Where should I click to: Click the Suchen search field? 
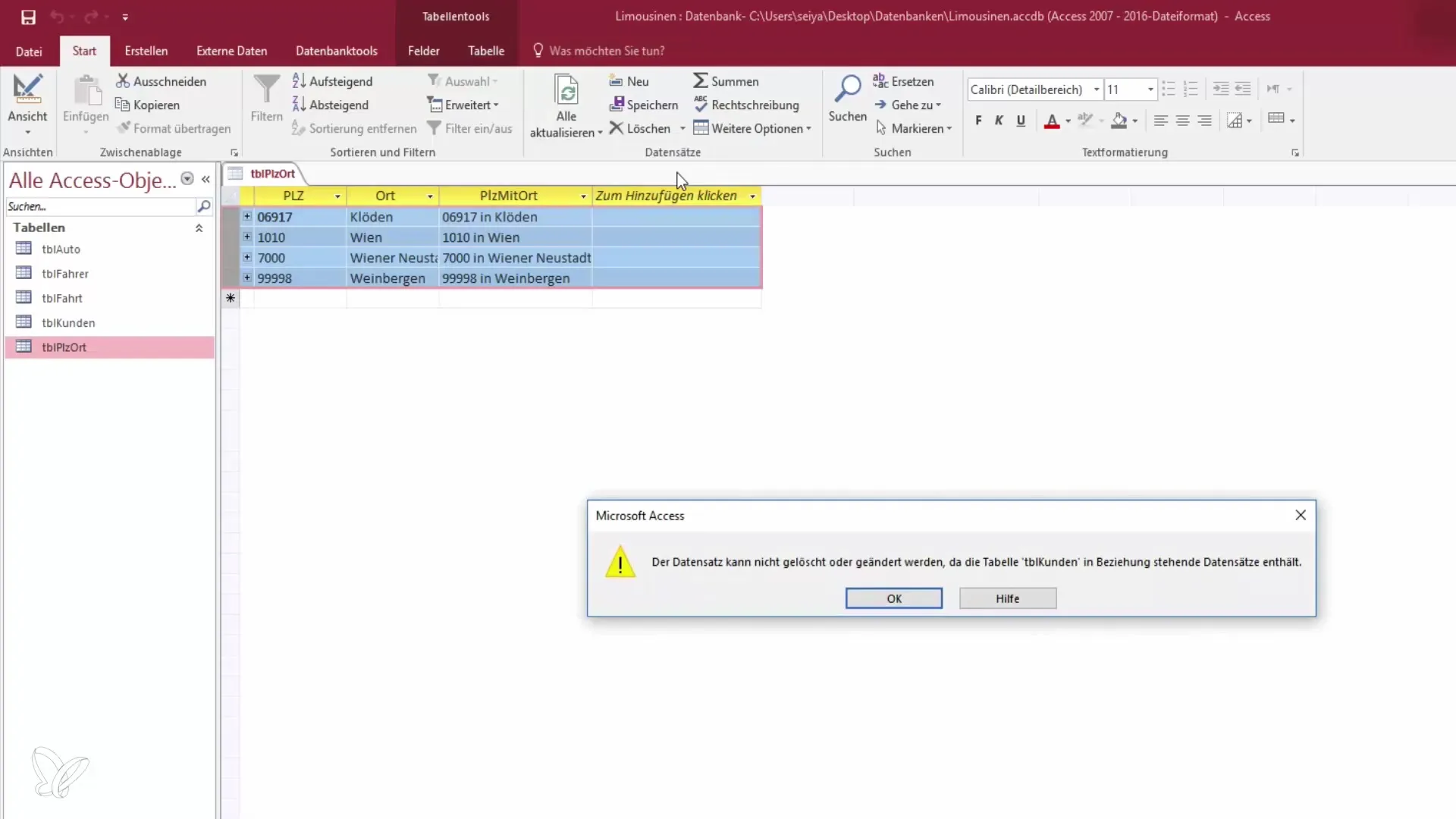click(x=100, y=206)
